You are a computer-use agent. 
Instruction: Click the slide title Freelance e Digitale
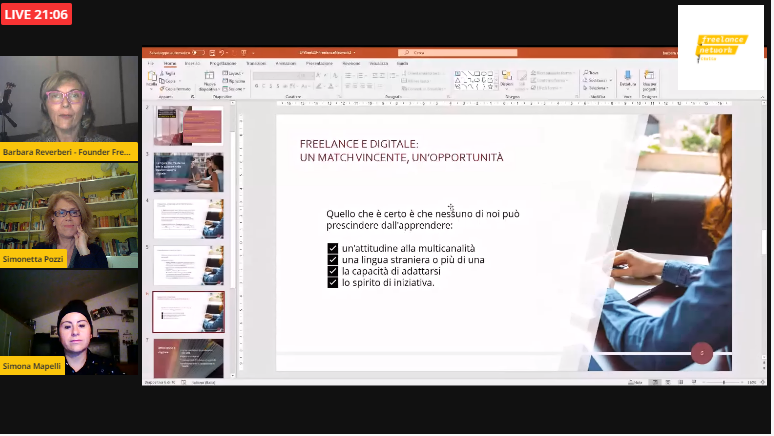[401, 151]
